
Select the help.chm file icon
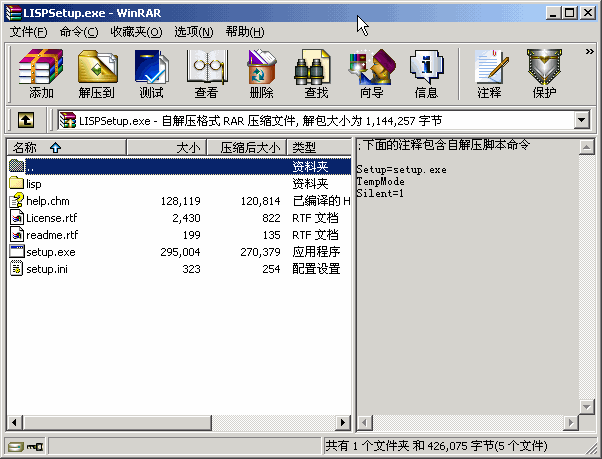click(x=17, y=200)
